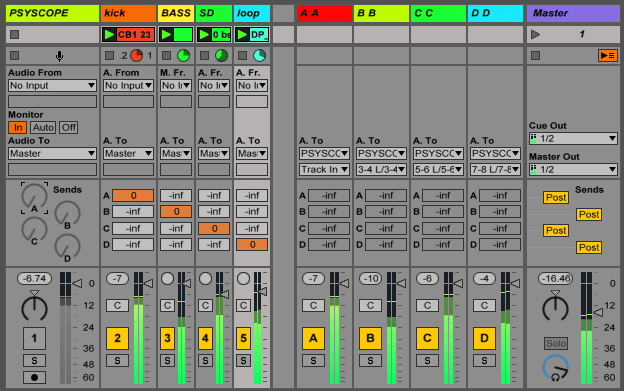Select BASS track title
The height and width of the screenshot is (391, 624).
click(x=176, y=13)
